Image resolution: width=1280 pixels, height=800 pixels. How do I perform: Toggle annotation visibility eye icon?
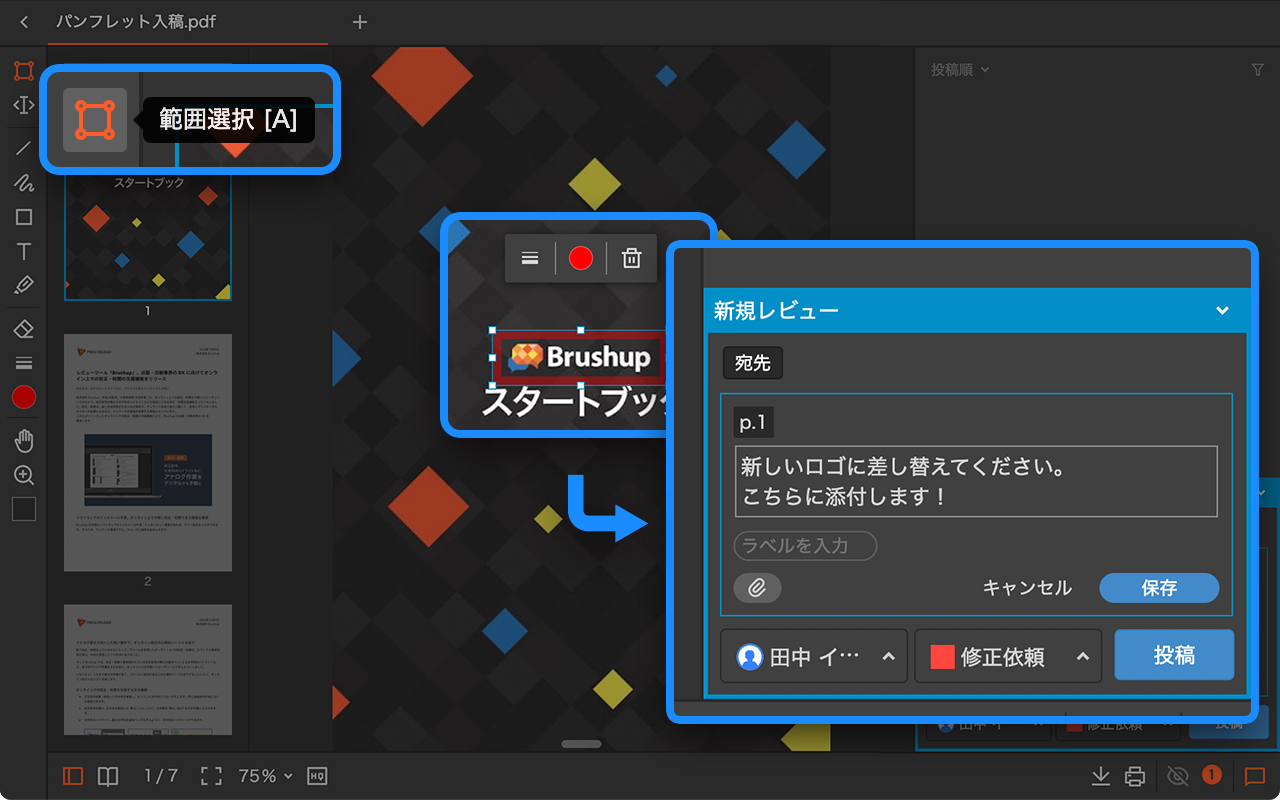point(1178,776)
